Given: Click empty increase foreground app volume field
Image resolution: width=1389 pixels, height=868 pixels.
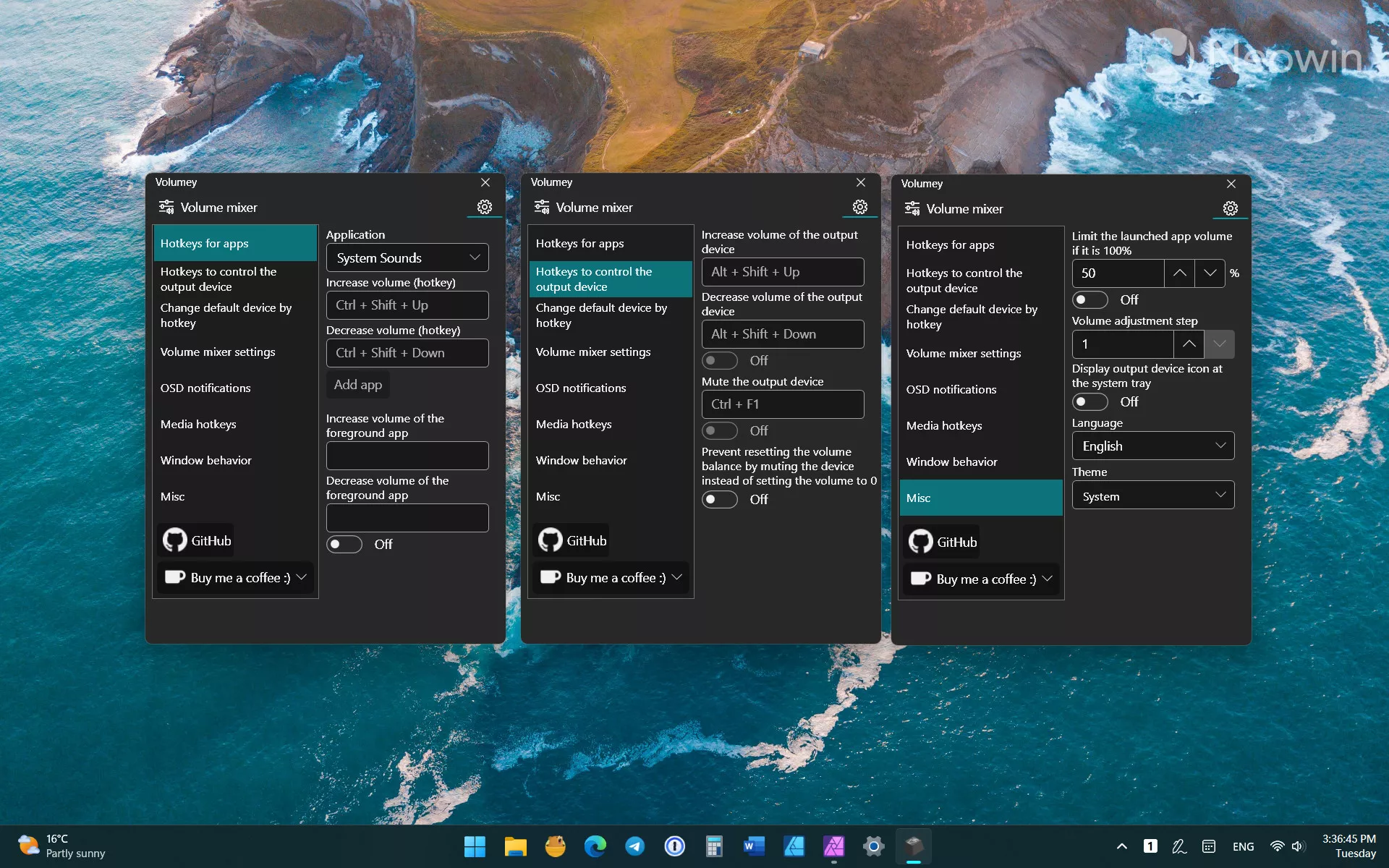Looking at the screenshot, I should [407, 456].
